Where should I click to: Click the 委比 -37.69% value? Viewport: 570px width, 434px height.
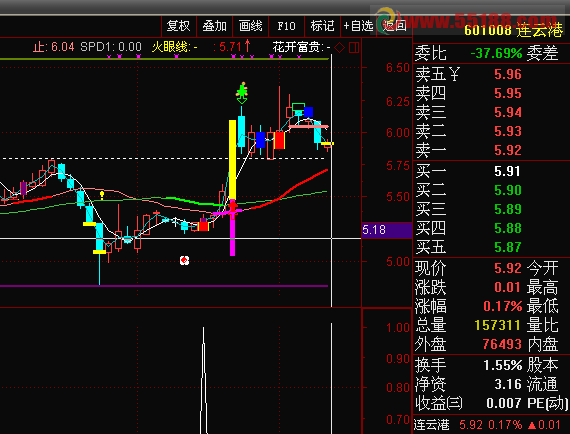[496, 54]
